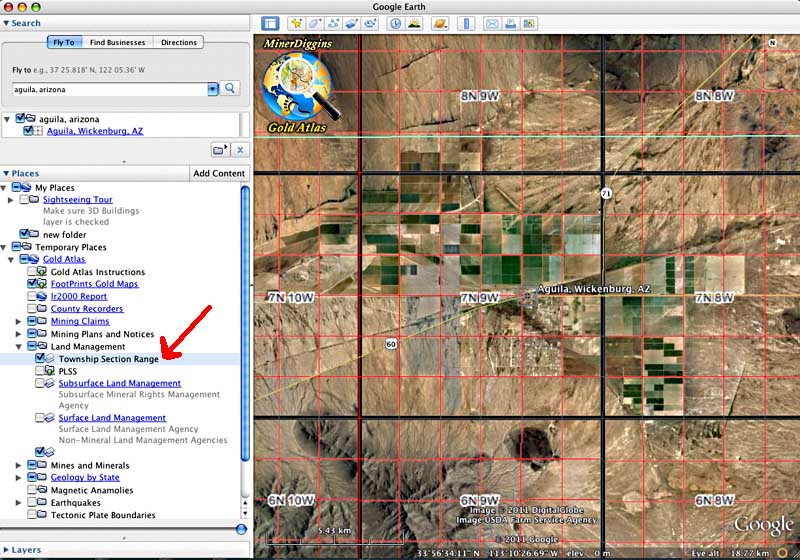
Task: Check the Gold Atlas Instructions checkbox
Action: [x=32, y=271]
